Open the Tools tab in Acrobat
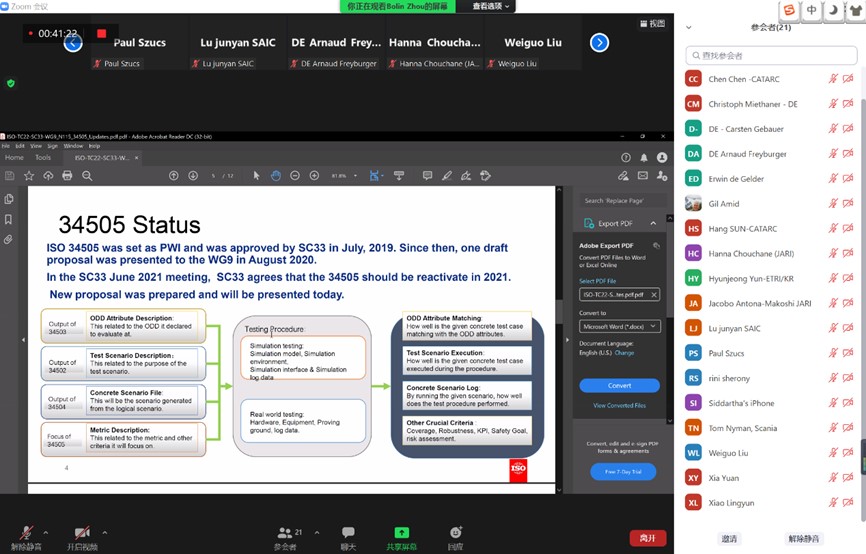Screen dimensions: 866x554 pyautogui.click(x=43, y=157)
